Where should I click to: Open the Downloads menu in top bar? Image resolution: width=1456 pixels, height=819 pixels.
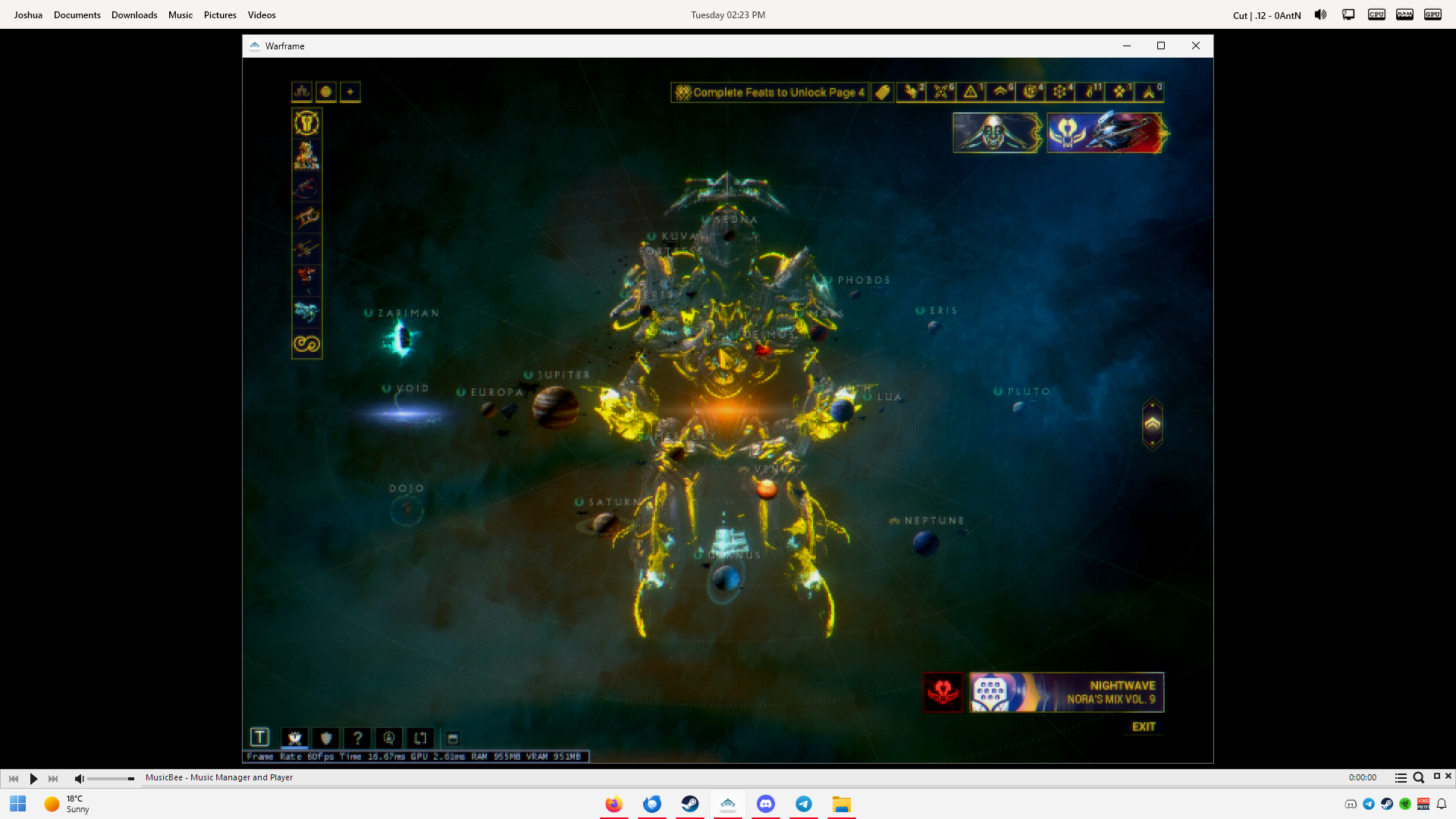[x=134, y=14]
